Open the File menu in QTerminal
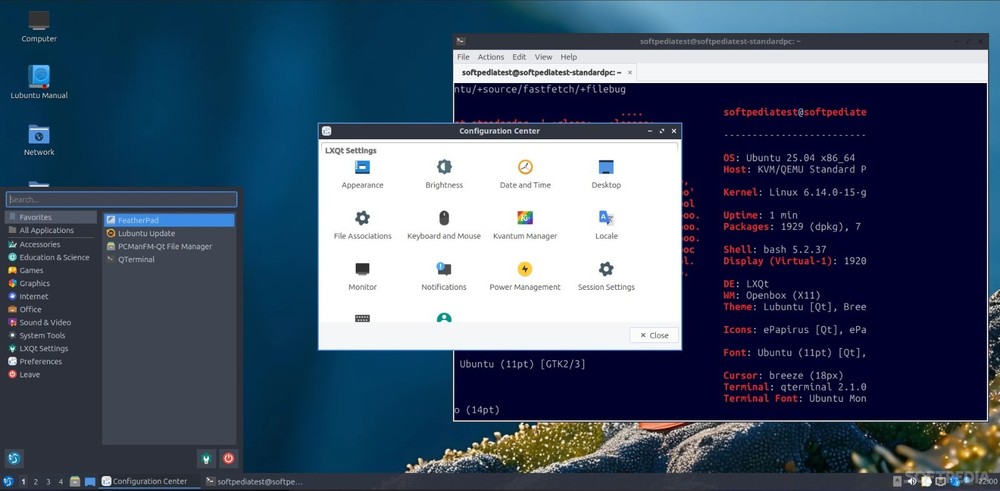 point(463,57)
